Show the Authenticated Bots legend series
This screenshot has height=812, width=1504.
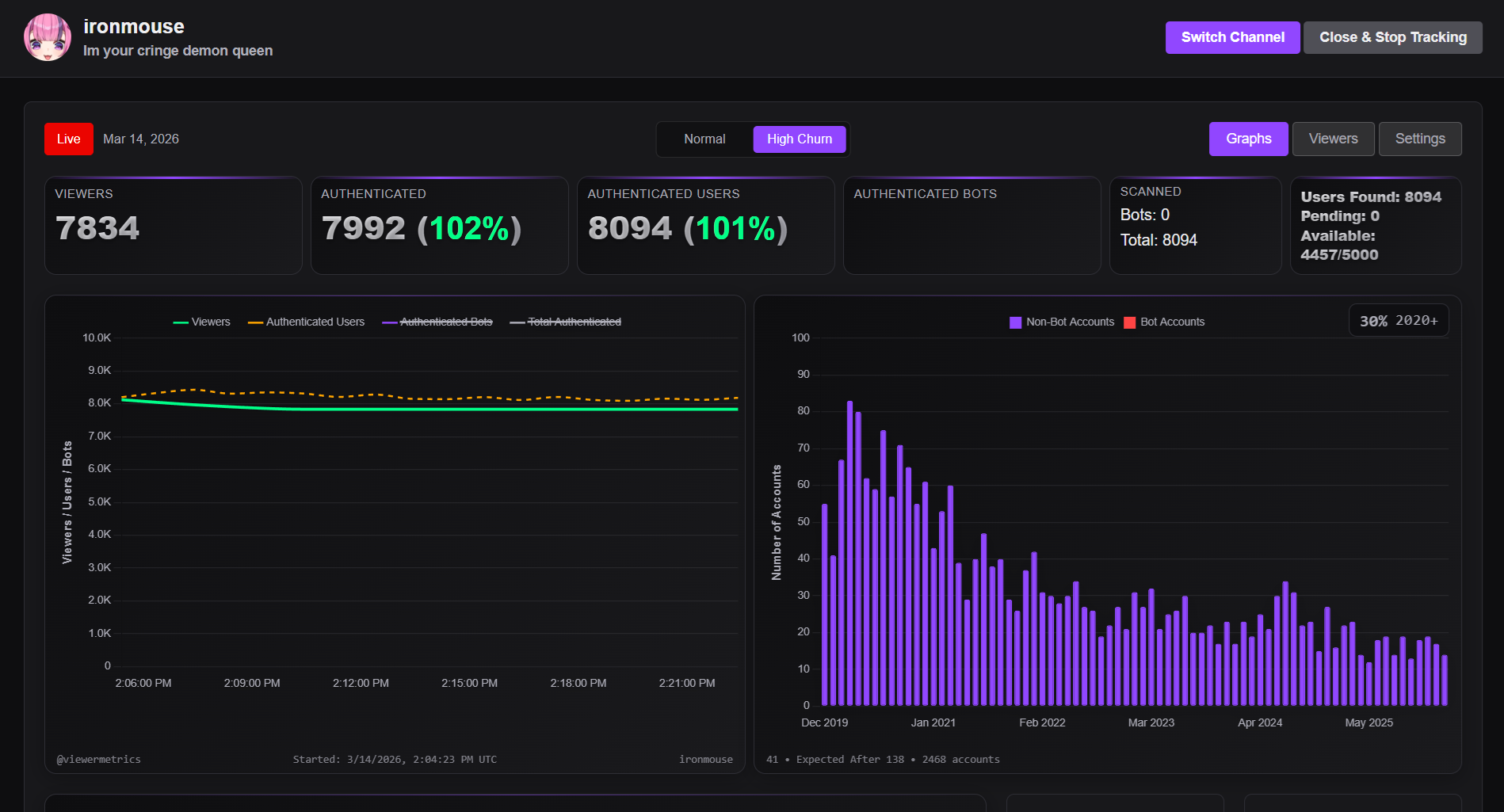(437, 322)
